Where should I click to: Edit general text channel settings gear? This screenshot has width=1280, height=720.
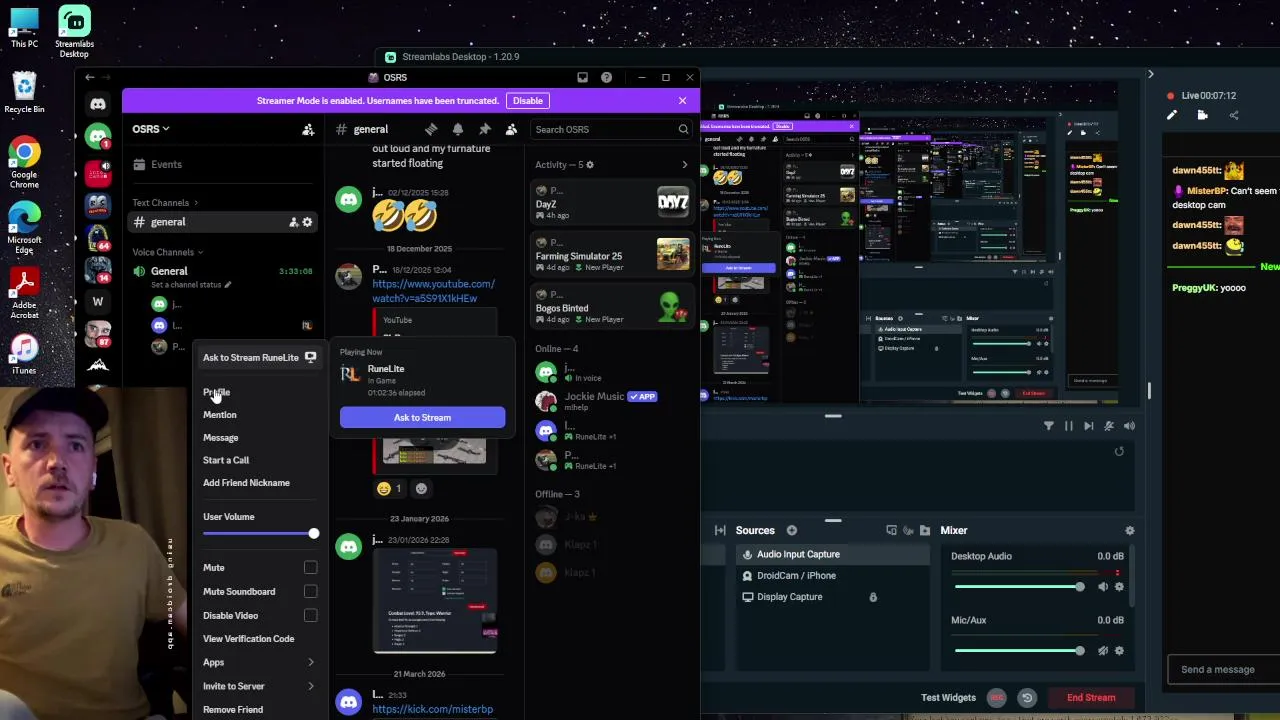[307, 222]
